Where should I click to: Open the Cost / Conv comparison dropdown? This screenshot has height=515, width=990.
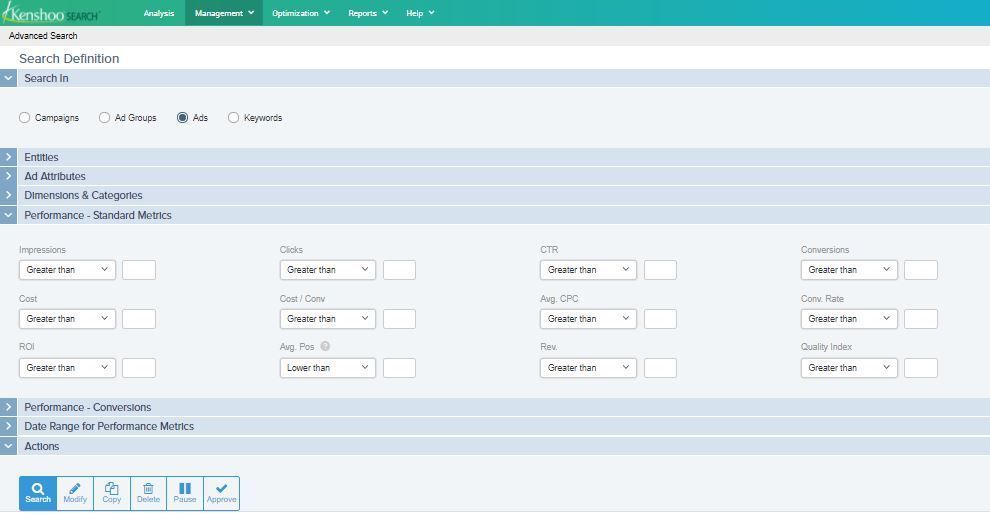click(328, 319)
